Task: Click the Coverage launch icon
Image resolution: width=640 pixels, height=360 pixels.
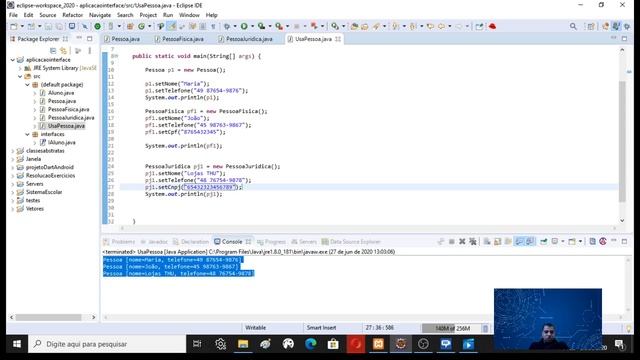Action: tap(261, 27)
